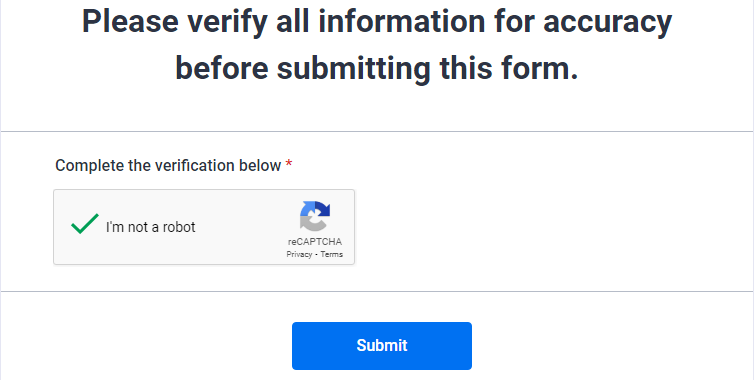Click the dash separator between Privacy and Terms
This screenshot has width=754, height=380.
coord(316,254)
